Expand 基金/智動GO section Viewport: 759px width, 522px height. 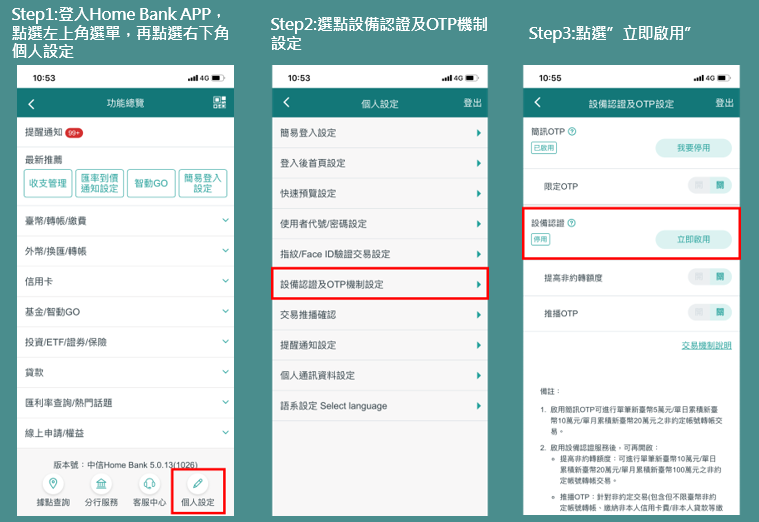125,312
